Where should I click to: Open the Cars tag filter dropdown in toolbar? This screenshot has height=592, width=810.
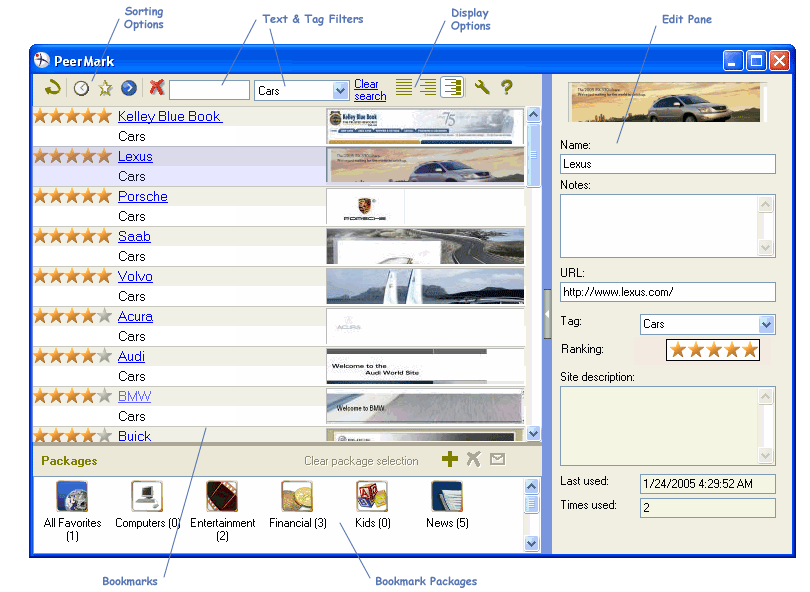pyautogui.click(x=340, y=90)
